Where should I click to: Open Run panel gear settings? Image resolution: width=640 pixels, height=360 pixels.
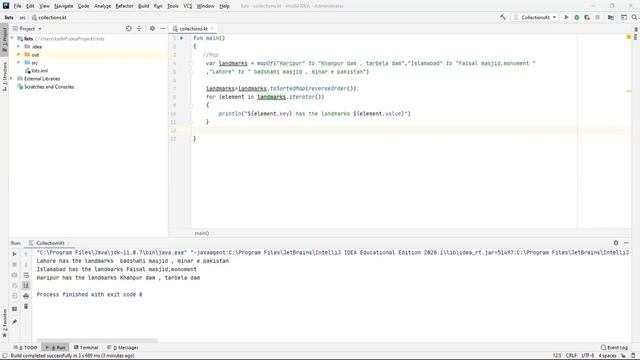pos(616,243)
